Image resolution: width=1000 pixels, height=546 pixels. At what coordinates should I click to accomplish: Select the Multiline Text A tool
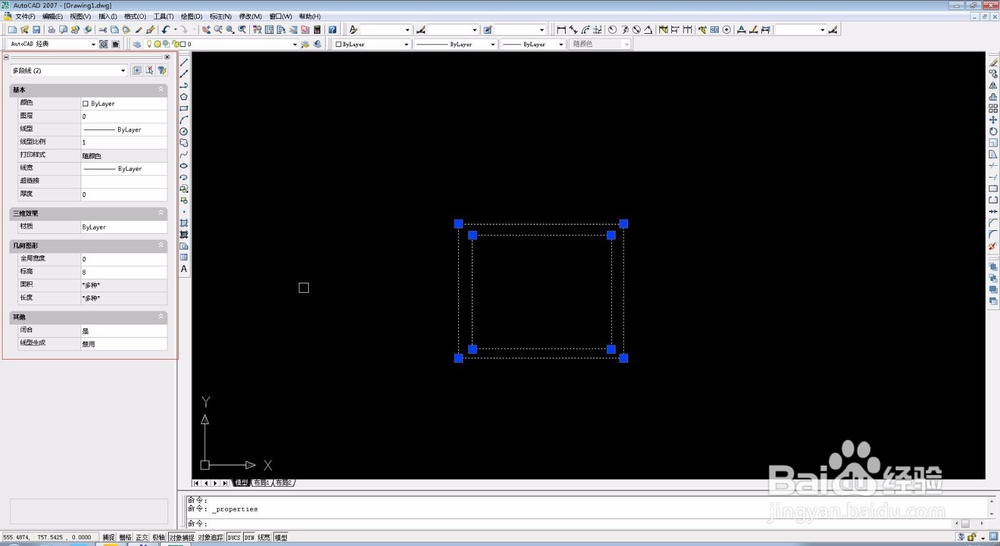(184, 269)
